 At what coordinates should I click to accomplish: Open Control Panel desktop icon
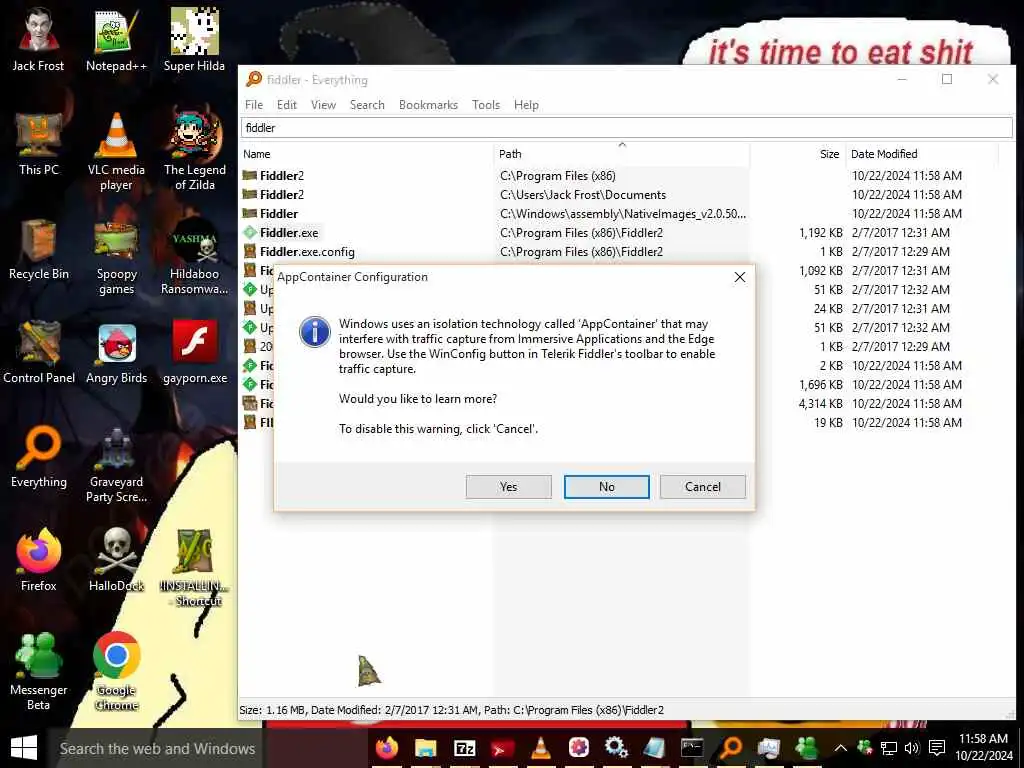pos(39,351)
